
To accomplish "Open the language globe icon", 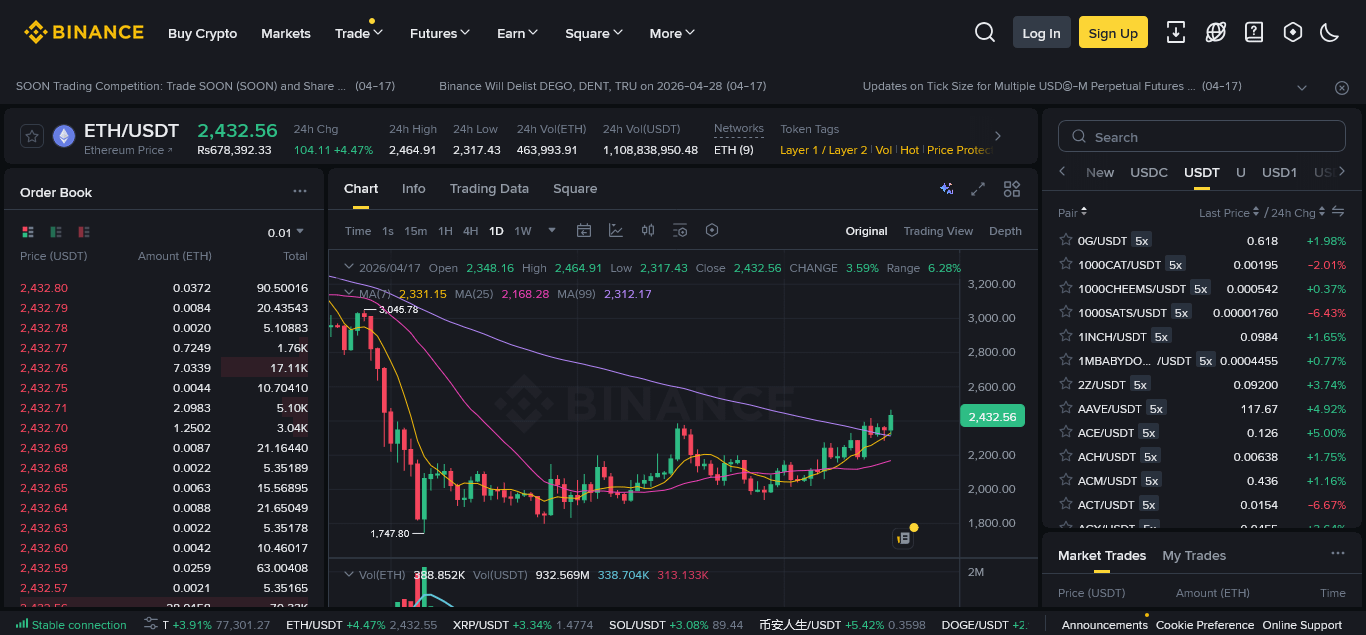I will (1216, 32).
